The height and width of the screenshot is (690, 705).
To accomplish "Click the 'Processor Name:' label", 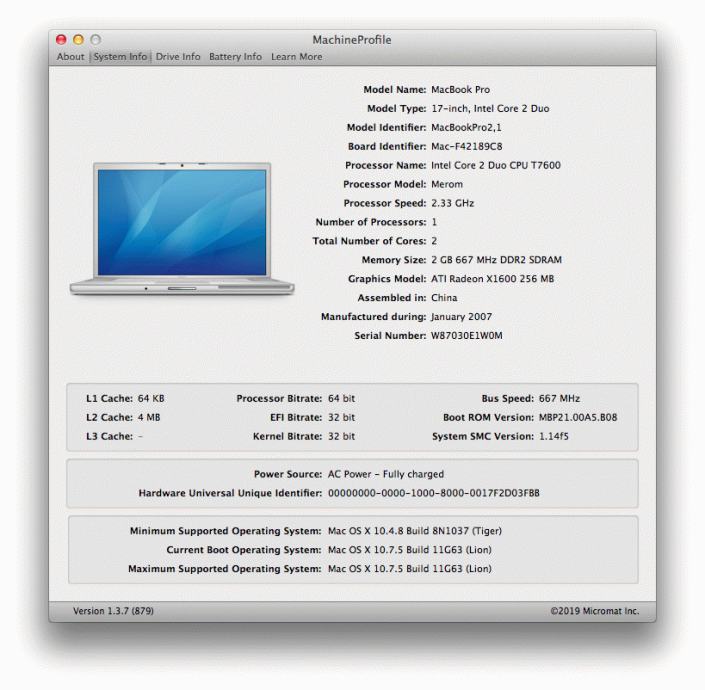I will (385, 165).
